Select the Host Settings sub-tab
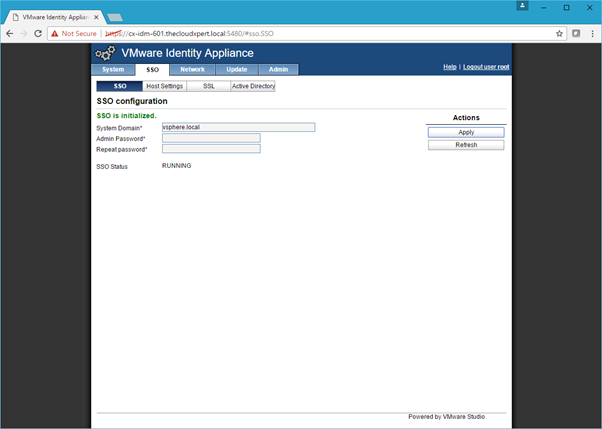The image size is (602, 429). (x=164, y=87)
